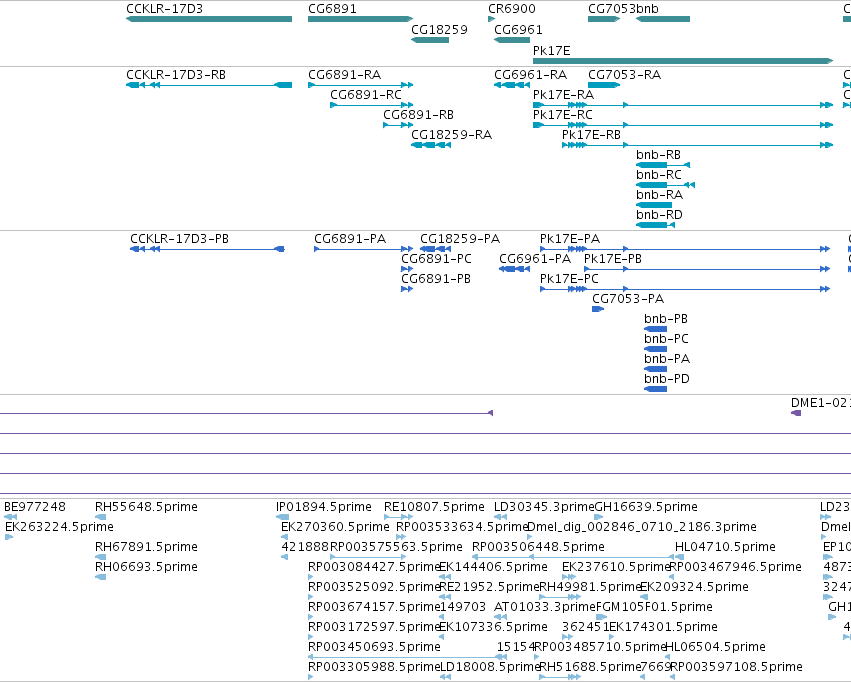Select EST EK263224.5prime
The height and width of the screenshot is (682, 851).
9,537
